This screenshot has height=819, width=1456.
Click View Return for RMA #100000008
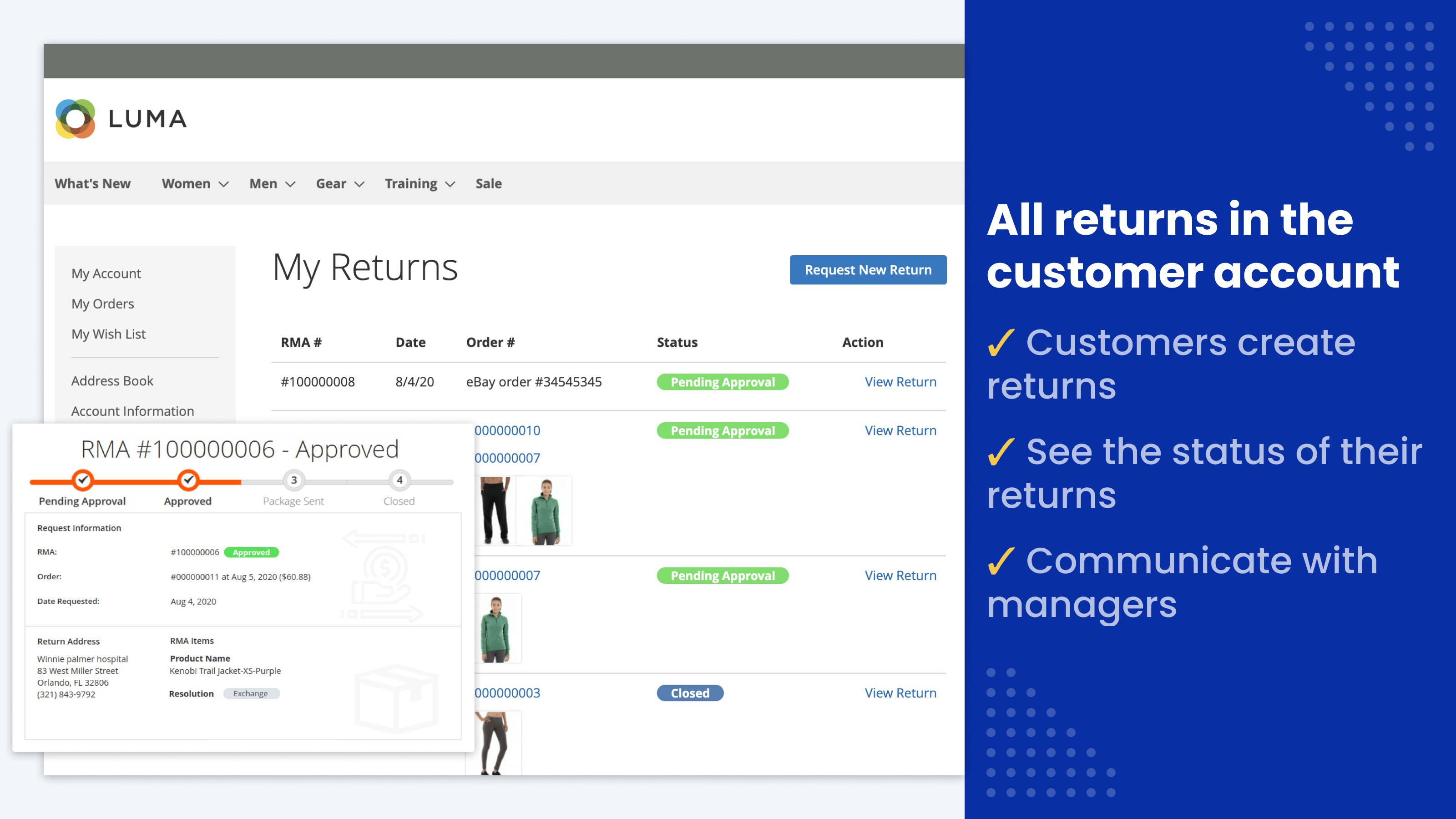tap(899, 381)
